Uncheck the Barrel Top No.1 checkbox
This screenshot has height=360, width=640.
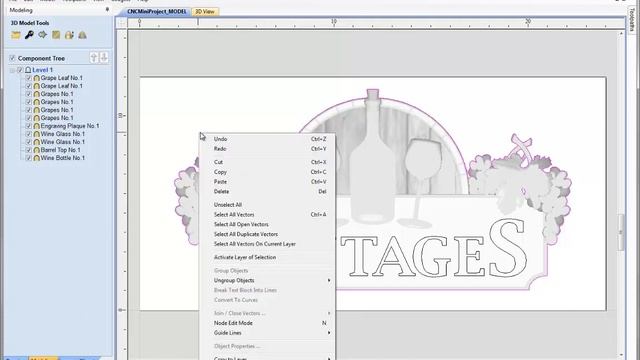pyautogui.click(x=29, y=150)
